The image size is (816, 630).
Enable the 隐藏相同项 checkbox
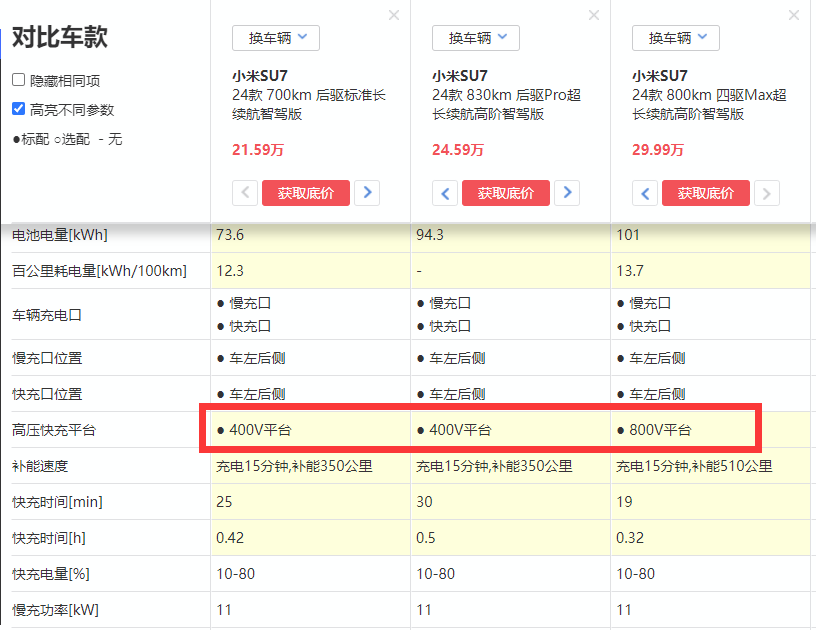pos(19,80)
